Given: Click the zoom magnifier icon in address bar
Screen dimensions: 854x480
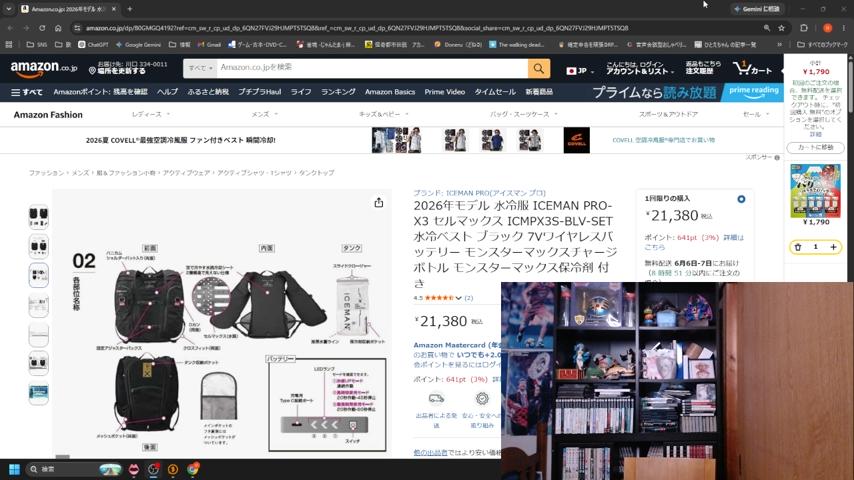Looking at the screenshot, I should 767,28.
